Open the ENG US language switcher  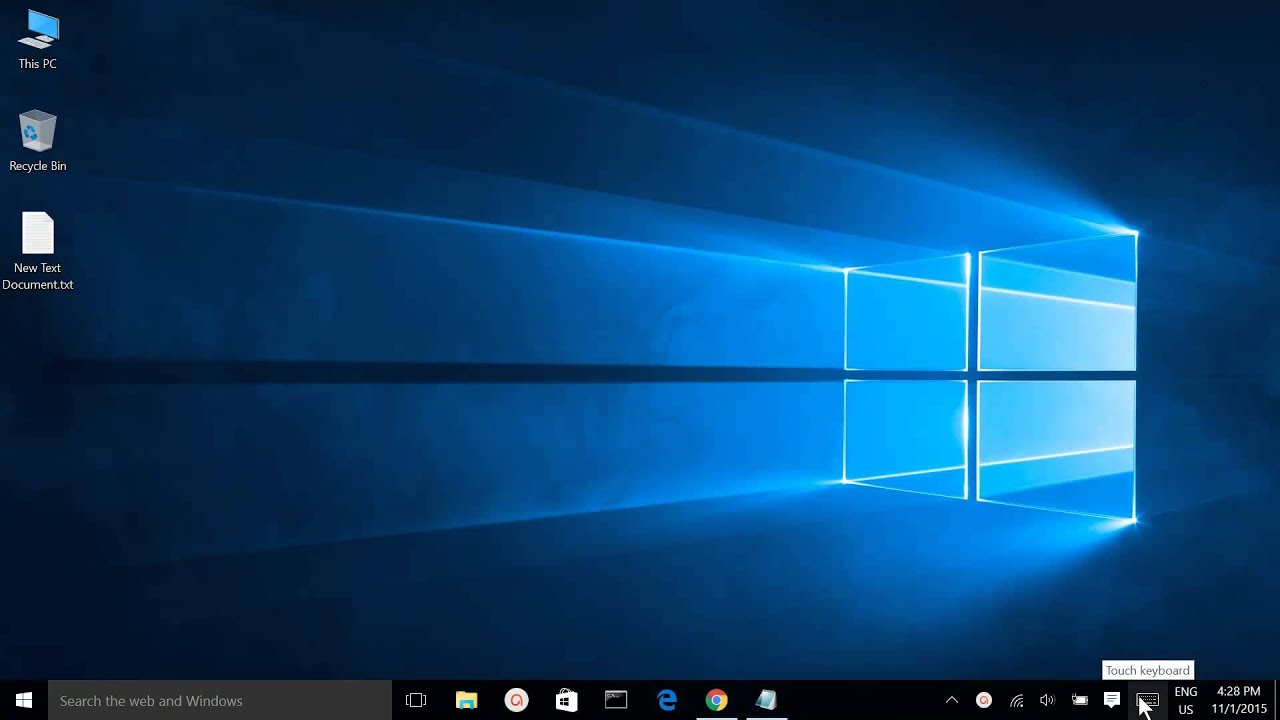[1185, 700]
